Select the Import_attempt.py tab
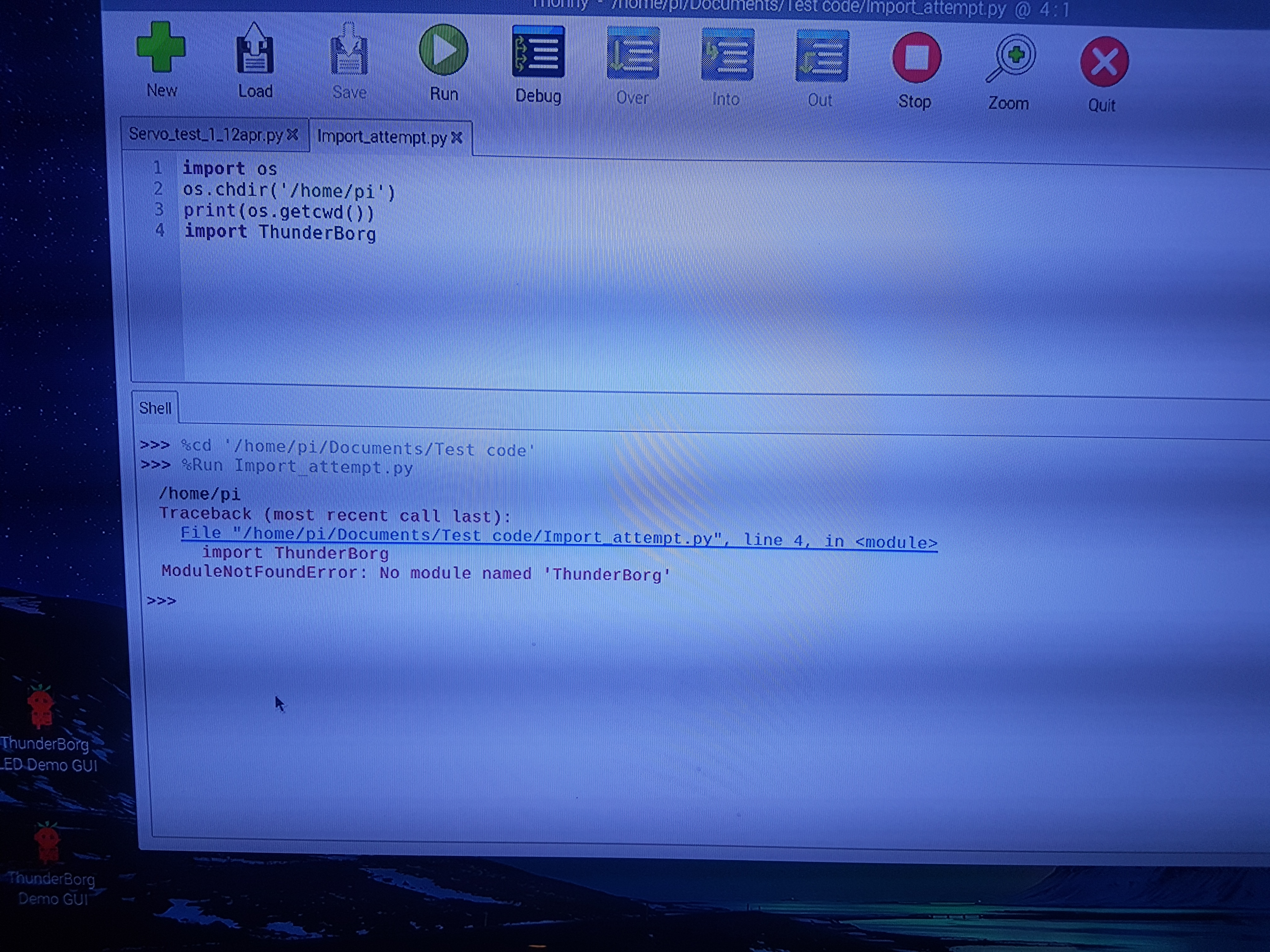Image resolution: width=1270 pixels, height=952 pixels. [x=381, y=138]
